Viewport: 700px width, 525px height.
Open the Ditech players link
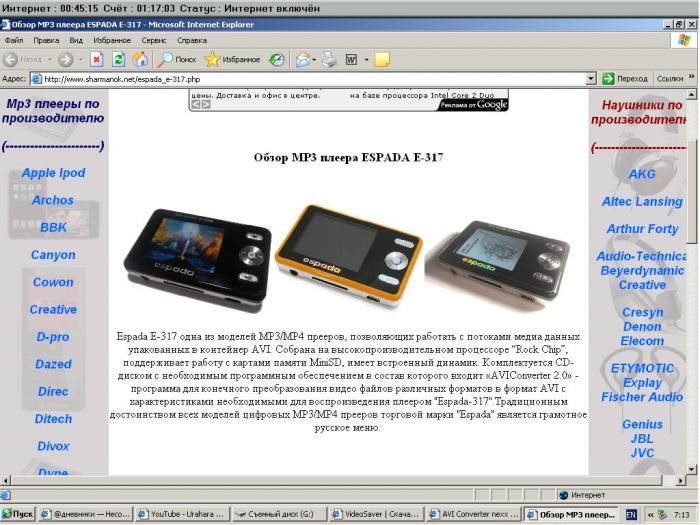click(53, 419)
